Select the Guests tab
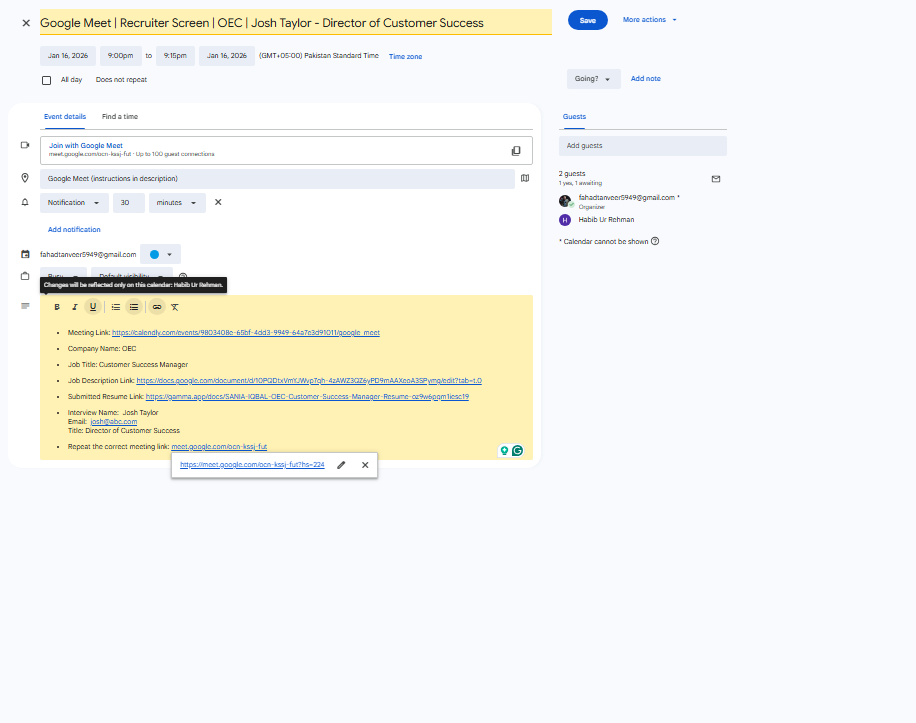This screenshot has width=916, height=723. [574, 116]
